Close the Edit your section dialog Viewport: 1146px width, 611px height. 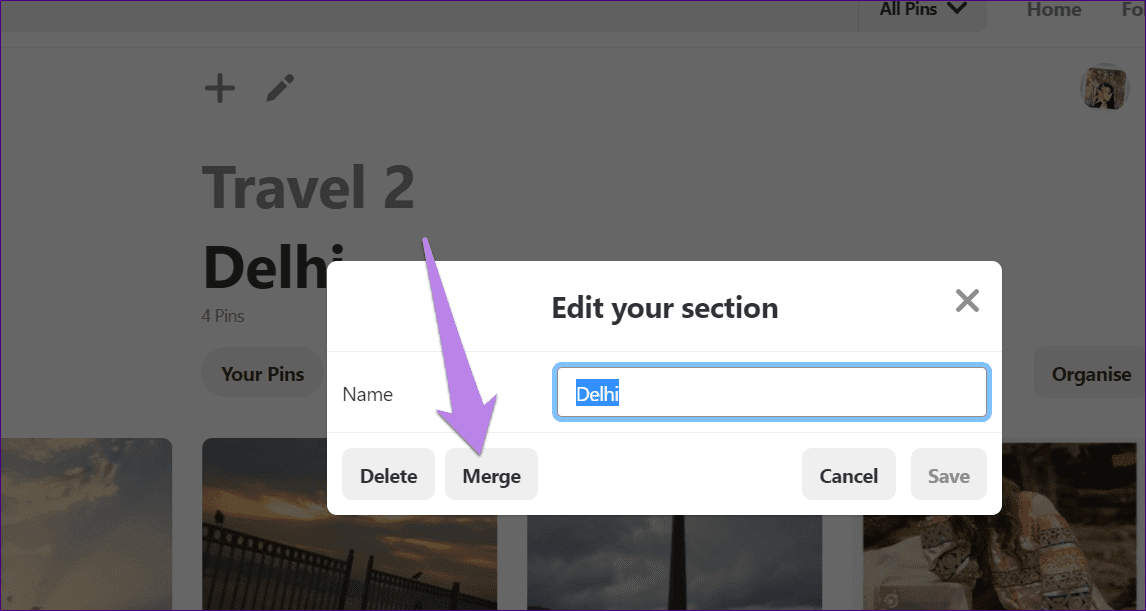(967, 300)
